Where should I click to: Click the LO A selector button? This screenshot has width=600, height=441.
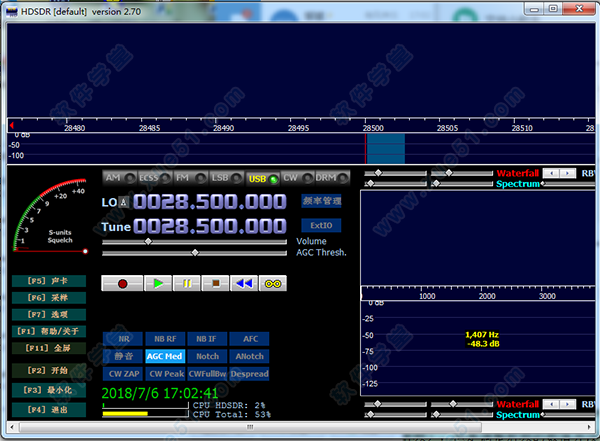coord(123,202)
